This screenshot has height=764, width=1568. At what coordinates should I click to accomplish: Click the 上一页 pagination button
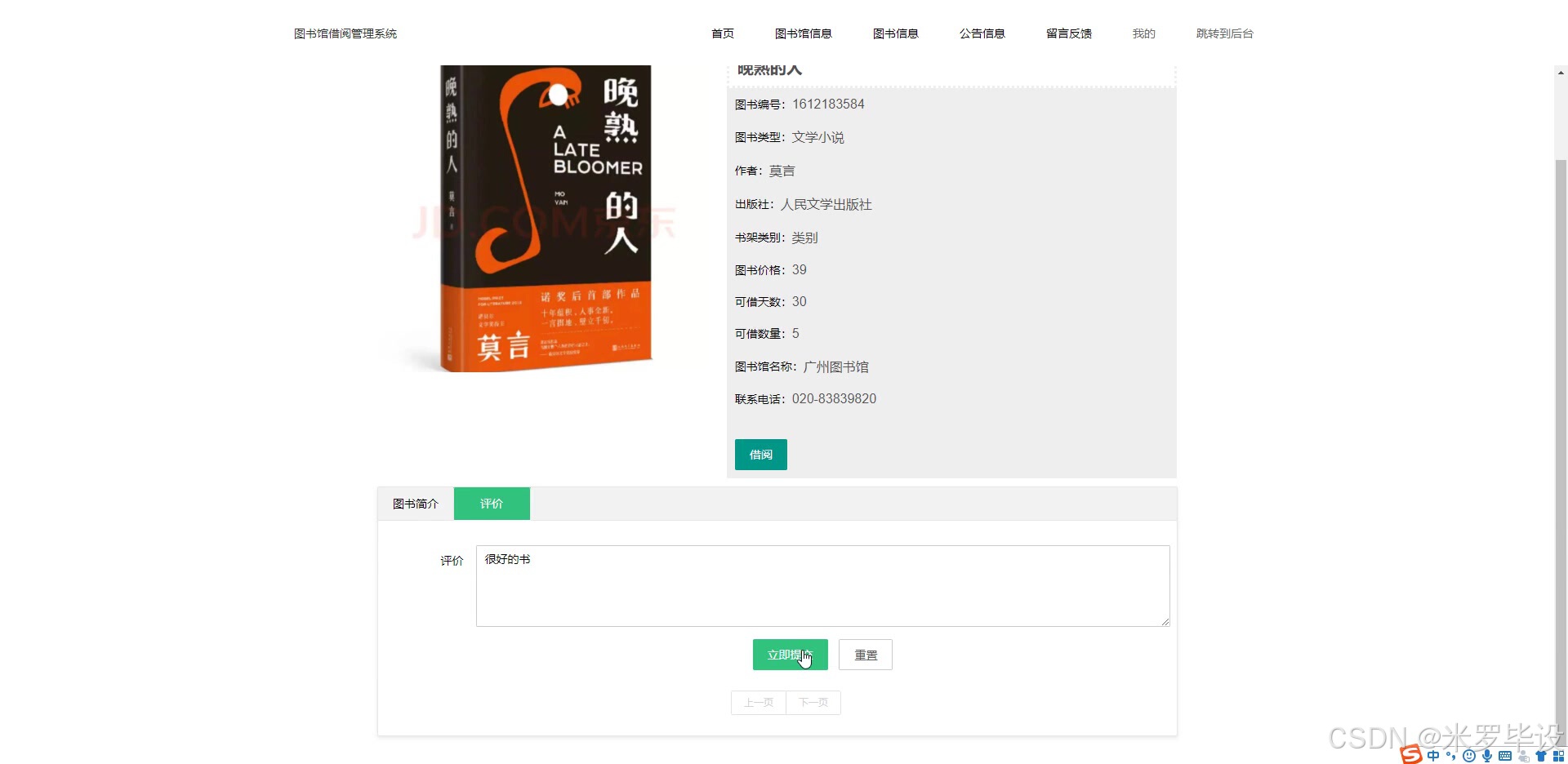pyautogui.click(x=759, y=703)
